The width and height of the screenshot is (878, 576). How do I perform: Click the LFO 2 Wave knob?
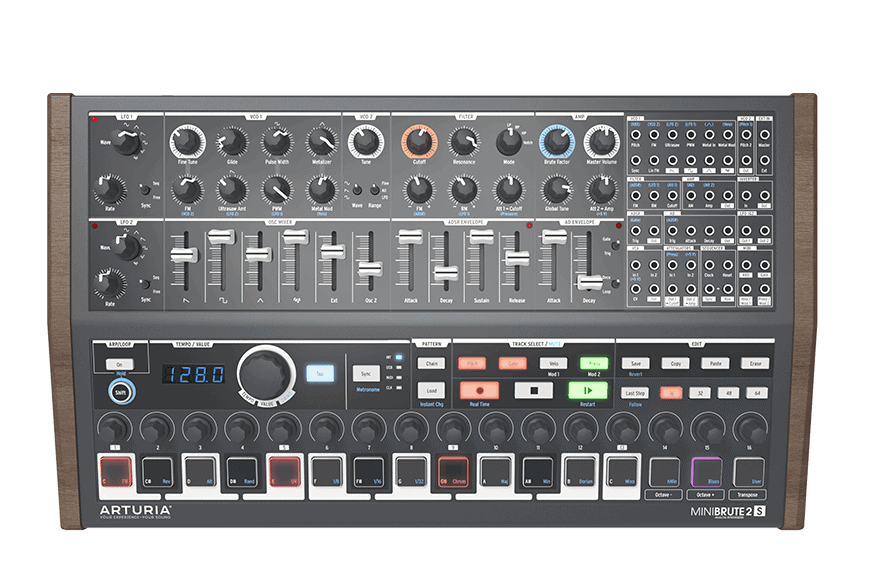126,247
